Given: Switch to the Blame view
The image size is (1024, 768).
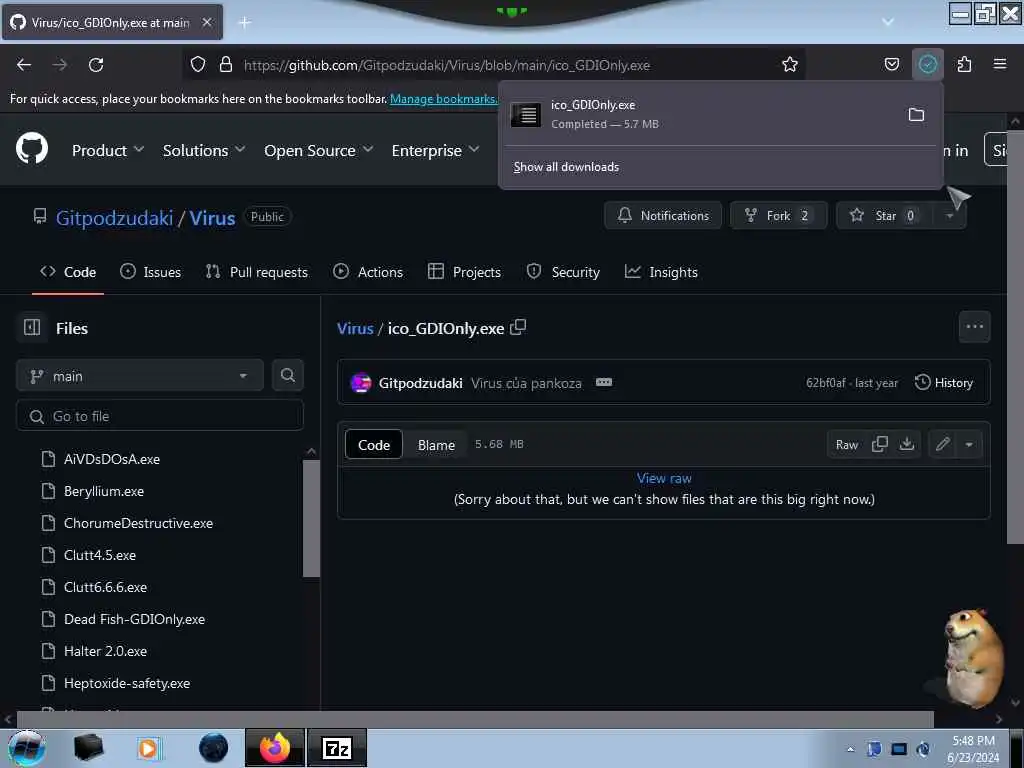Looking at the screenshot, I should [x=436, y=445].
